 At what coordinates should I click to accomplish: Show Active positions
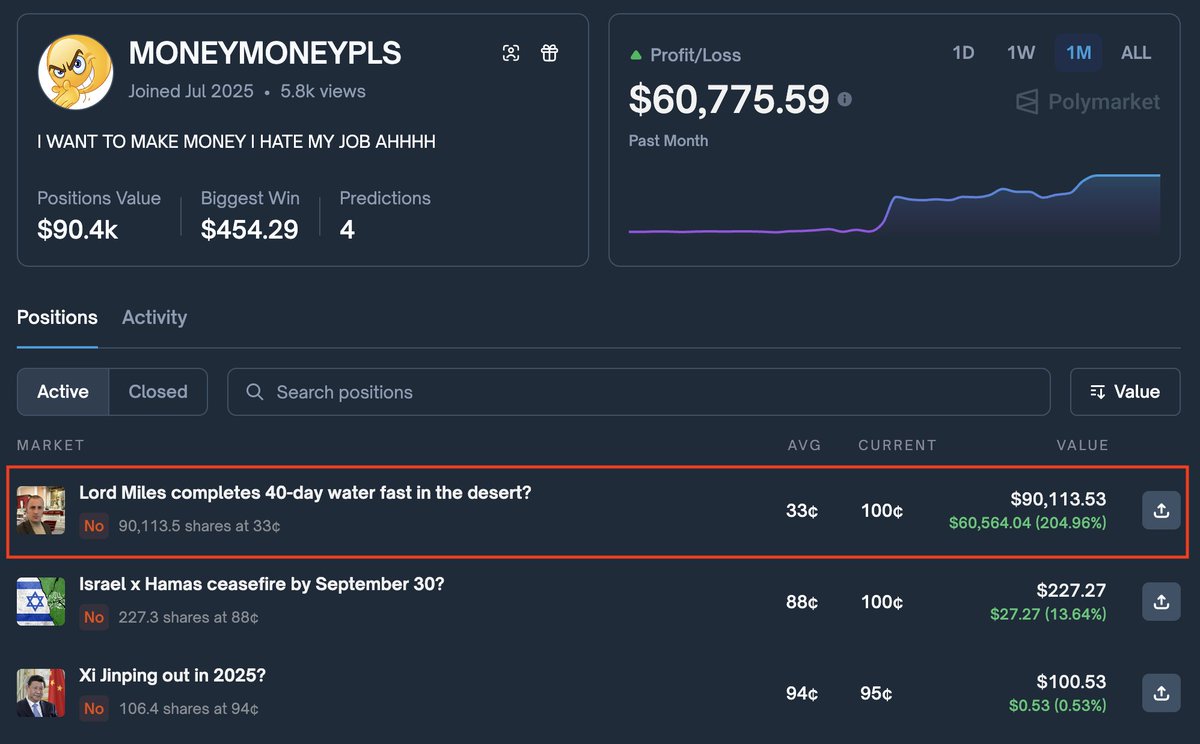point(63,392)
